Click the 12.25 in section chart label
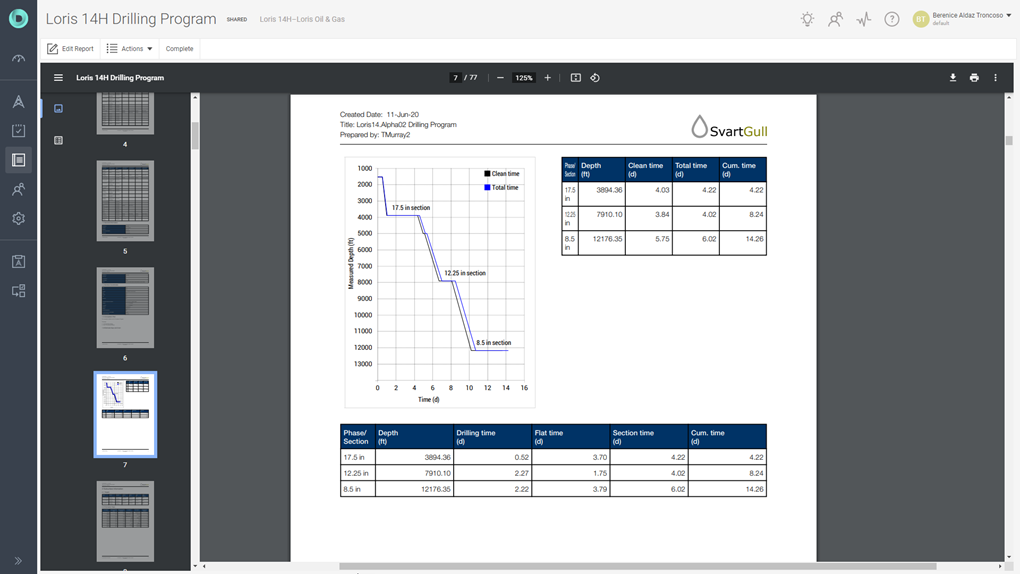This screenshot has width=1020, height=574. pos(465,273)
